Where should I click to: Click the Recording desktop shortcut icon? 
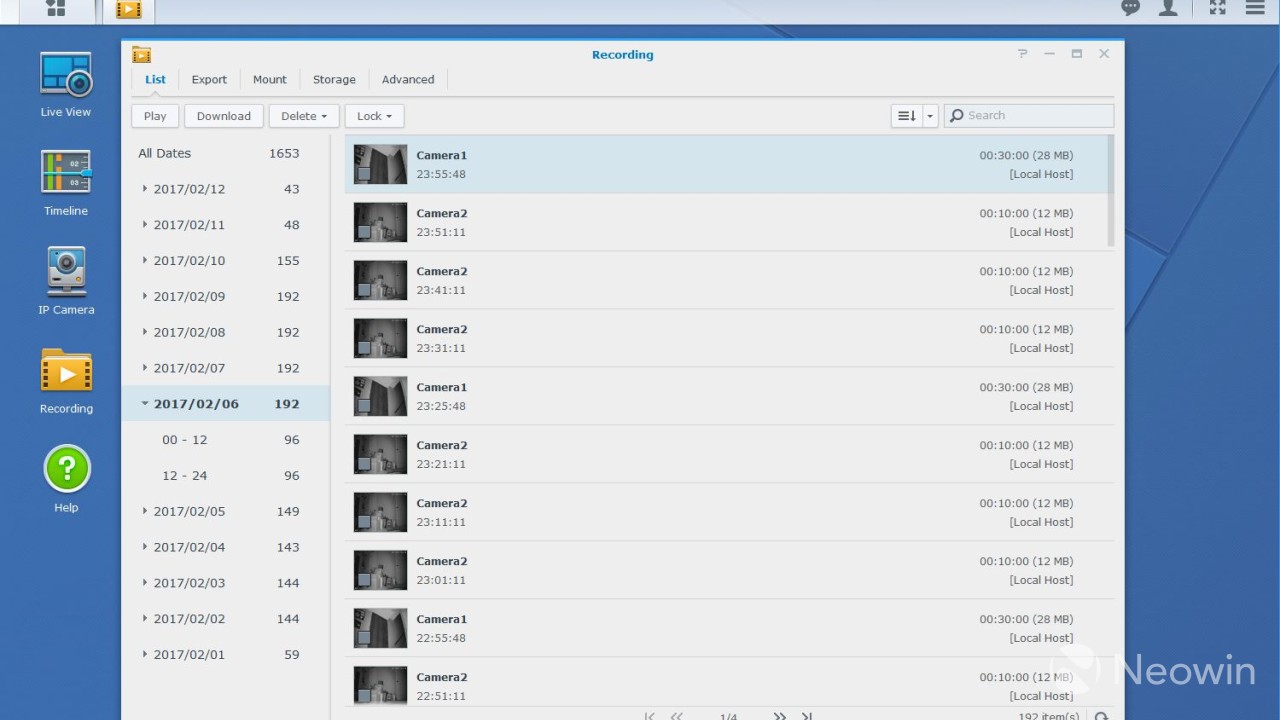click(66, 371)
